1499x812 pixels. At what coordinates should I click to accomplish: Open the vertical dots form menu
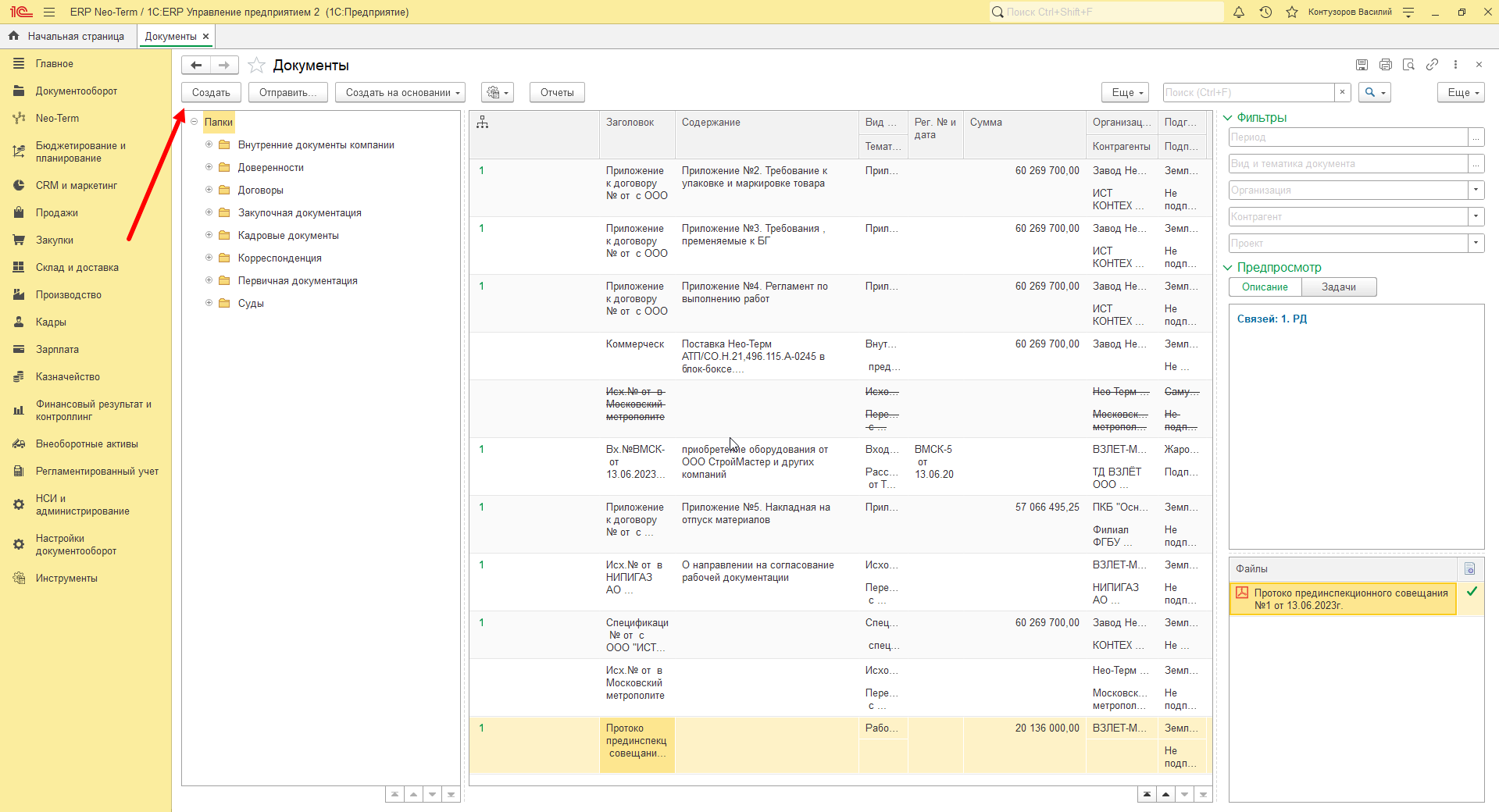tap(1455, 65)
